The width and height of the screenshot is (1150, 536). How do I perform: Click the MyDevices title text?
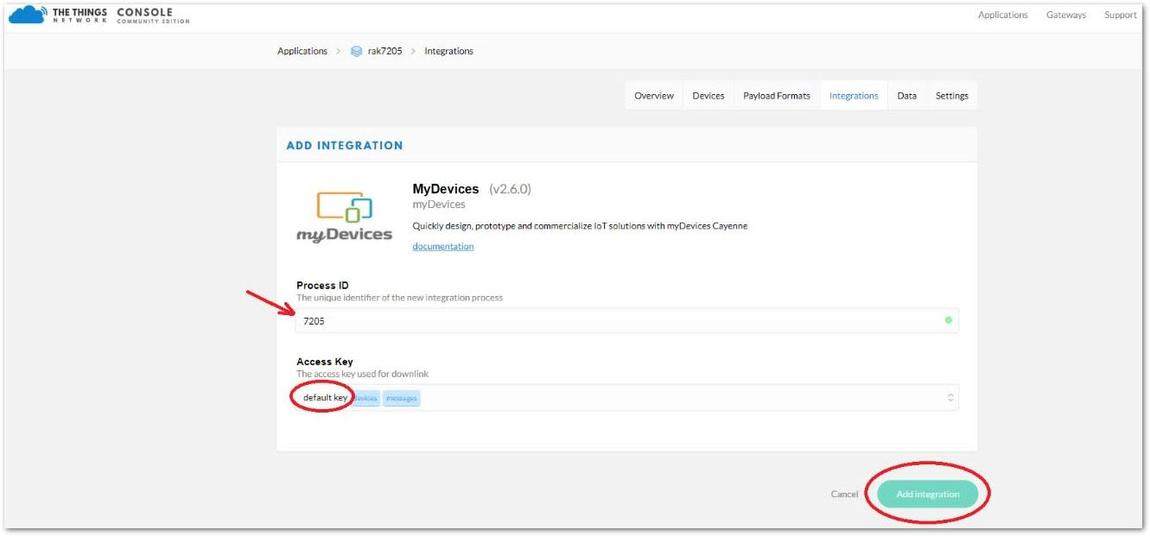pyautogui.click(x=445, y=189)
